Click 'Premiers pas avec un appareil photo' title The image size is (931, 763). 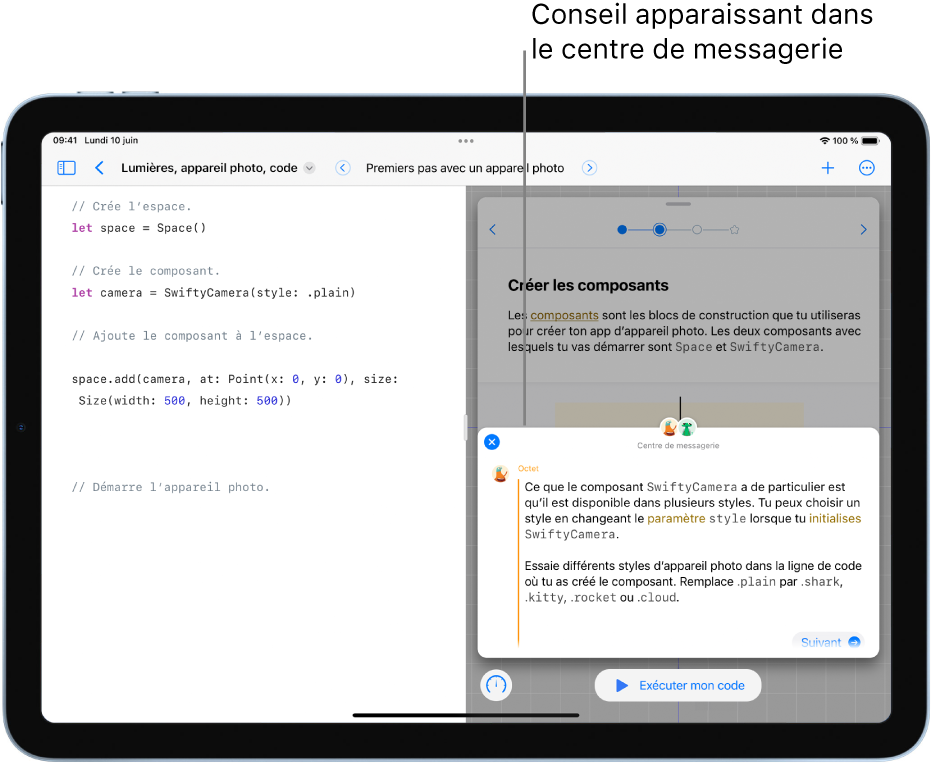(x=465, y=168)
